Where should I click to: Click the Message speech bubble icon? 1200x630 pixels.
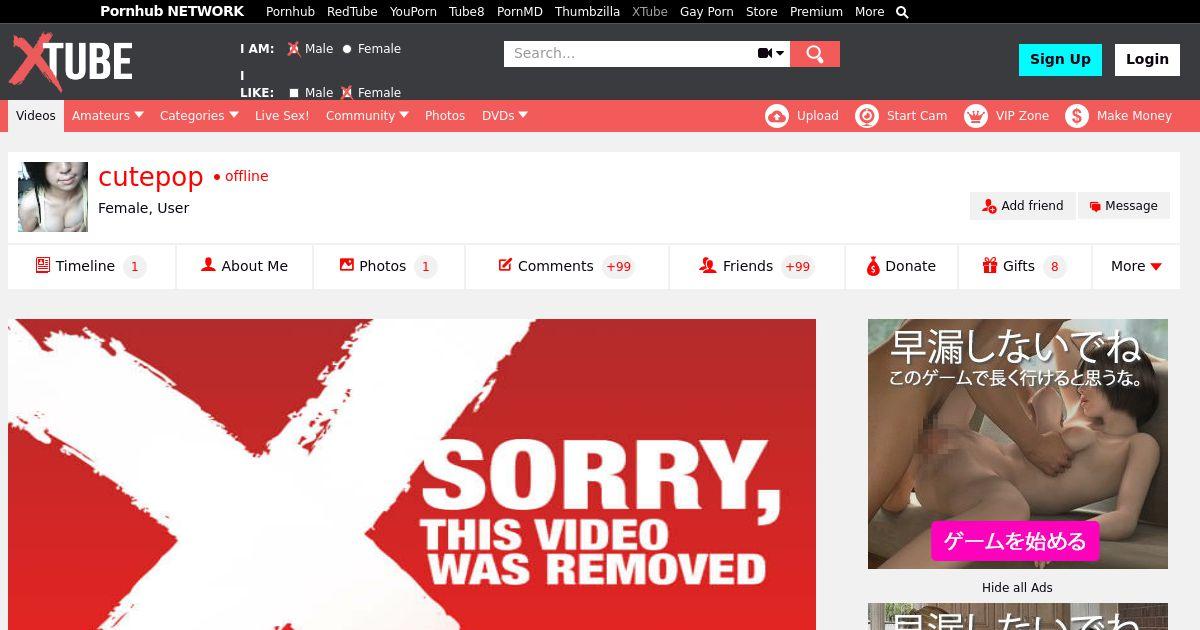pyautogui.click(x=1095, y=207)
